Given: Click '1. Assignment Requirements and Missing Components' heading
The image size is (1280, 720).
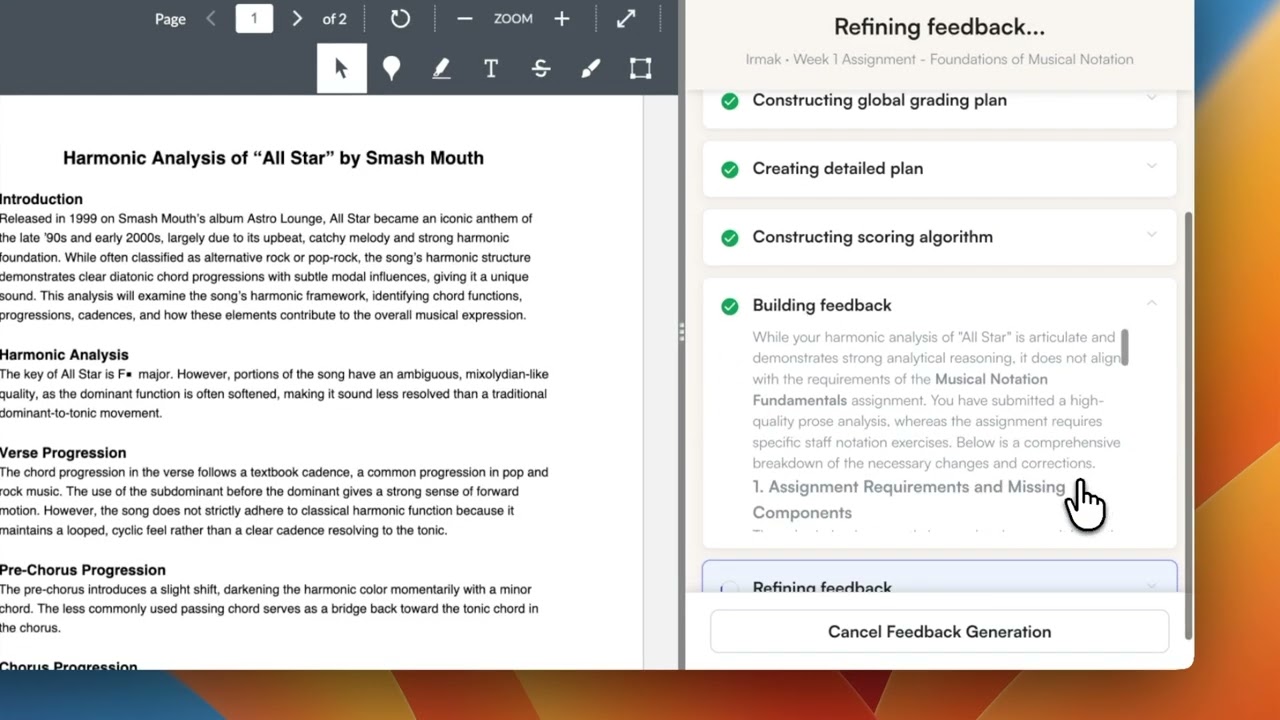Looking at the screenshot, I should click(x=909, y=499).
